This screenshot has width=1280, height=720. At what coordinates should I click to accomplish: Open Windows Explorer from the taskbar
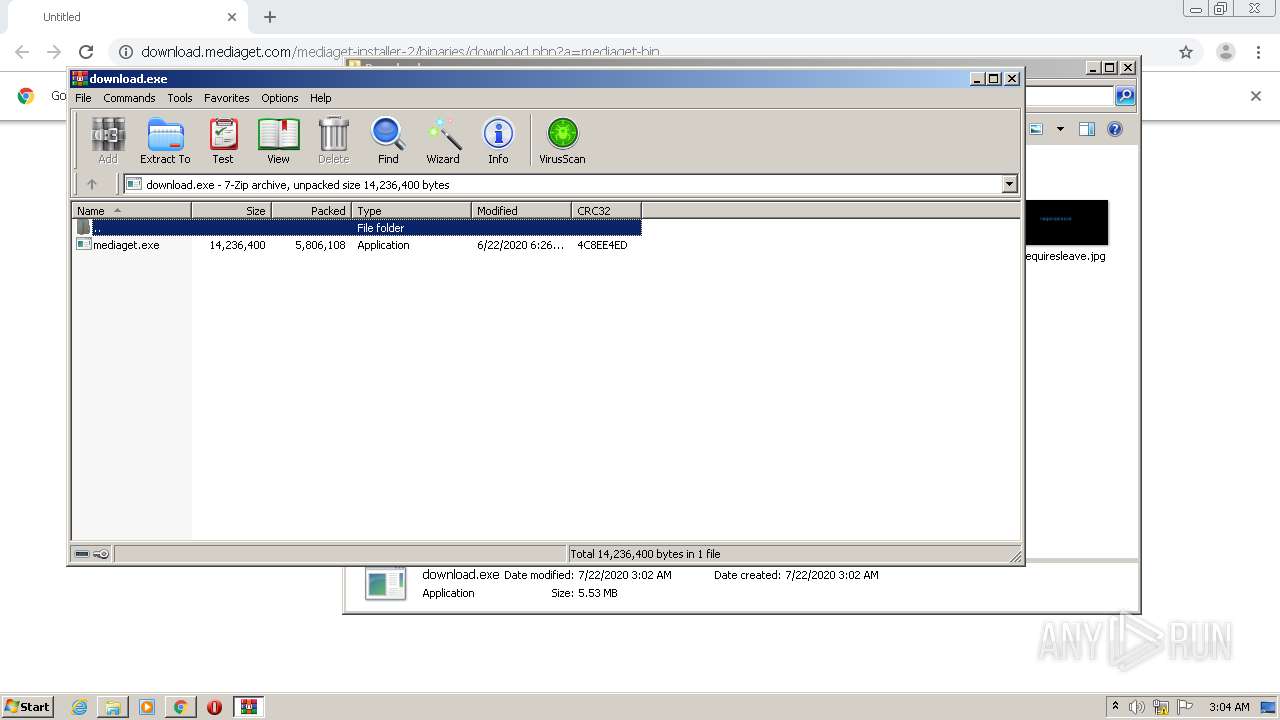pos(113,707)
